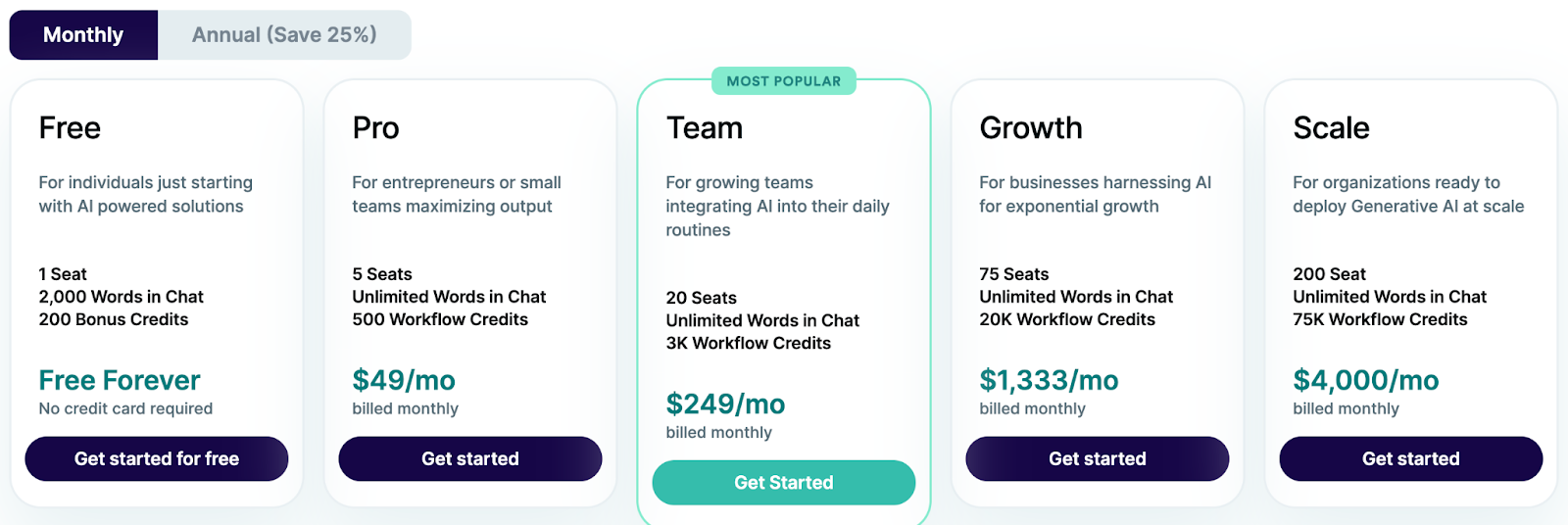
Task: Click the Team plan title
Action: (x=705, y=128)
